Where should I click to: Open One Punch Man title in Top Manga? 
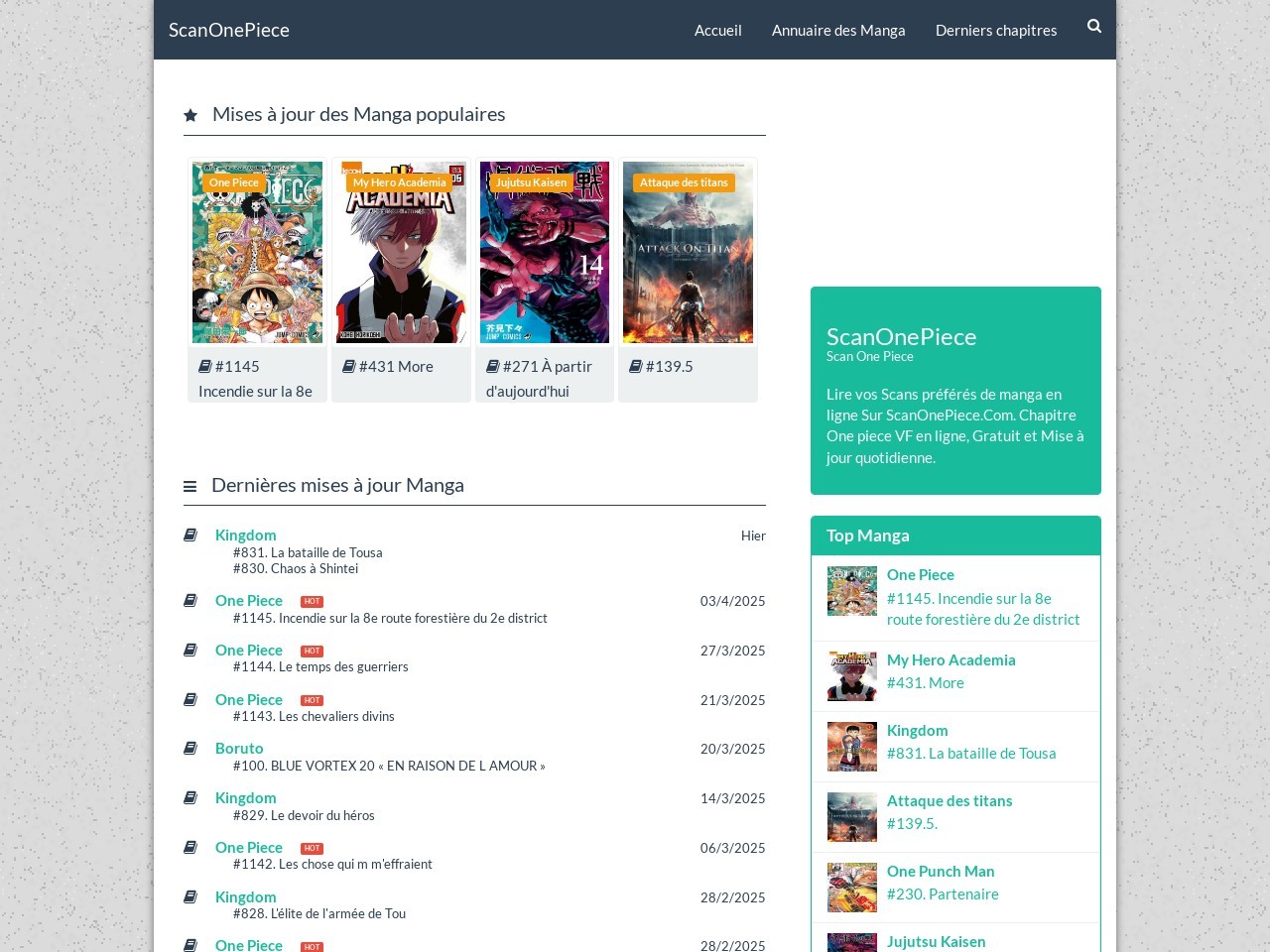point(941,871)
